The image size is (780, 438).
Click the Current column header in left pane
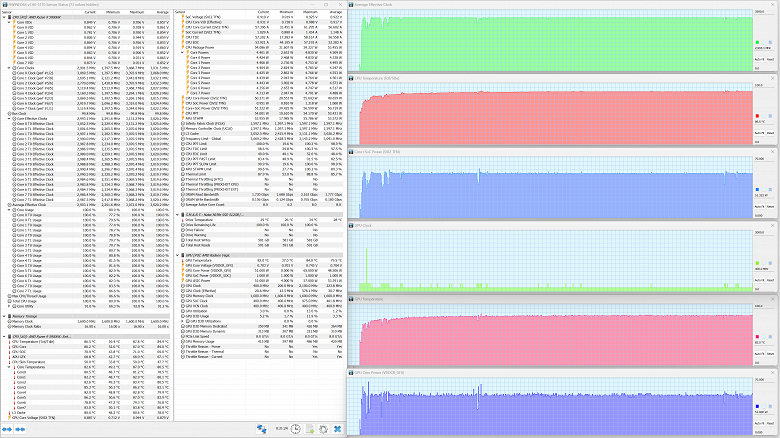[90, 12]
